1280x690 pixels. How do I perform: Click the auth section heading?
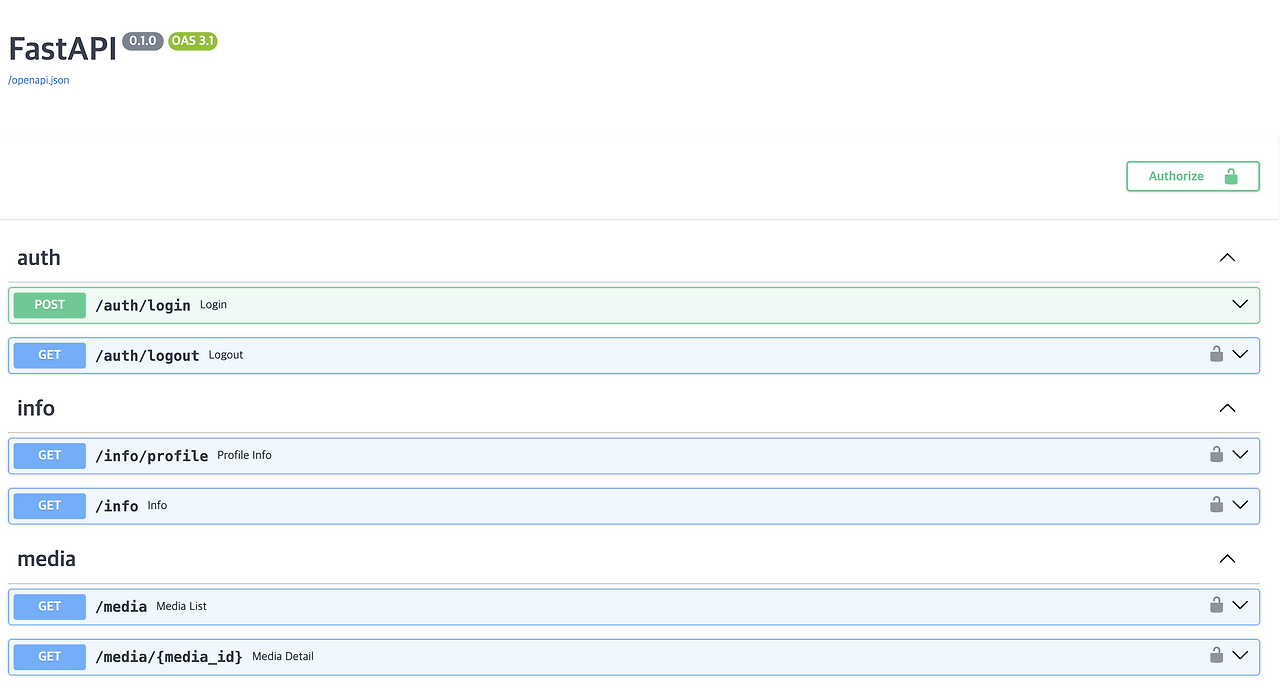coord(39,257)
